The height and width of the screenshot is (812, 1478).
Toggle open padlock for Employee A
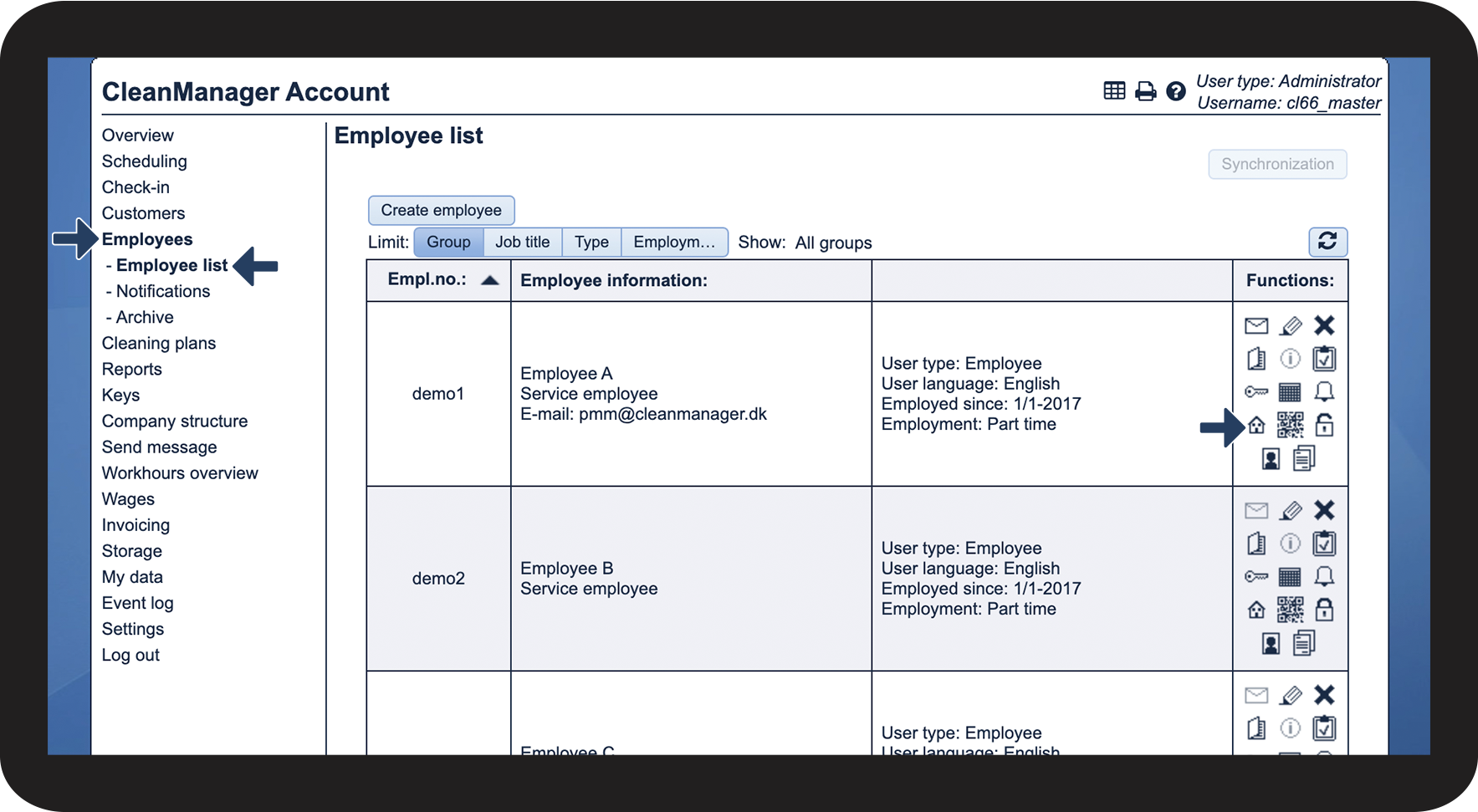1324,425
